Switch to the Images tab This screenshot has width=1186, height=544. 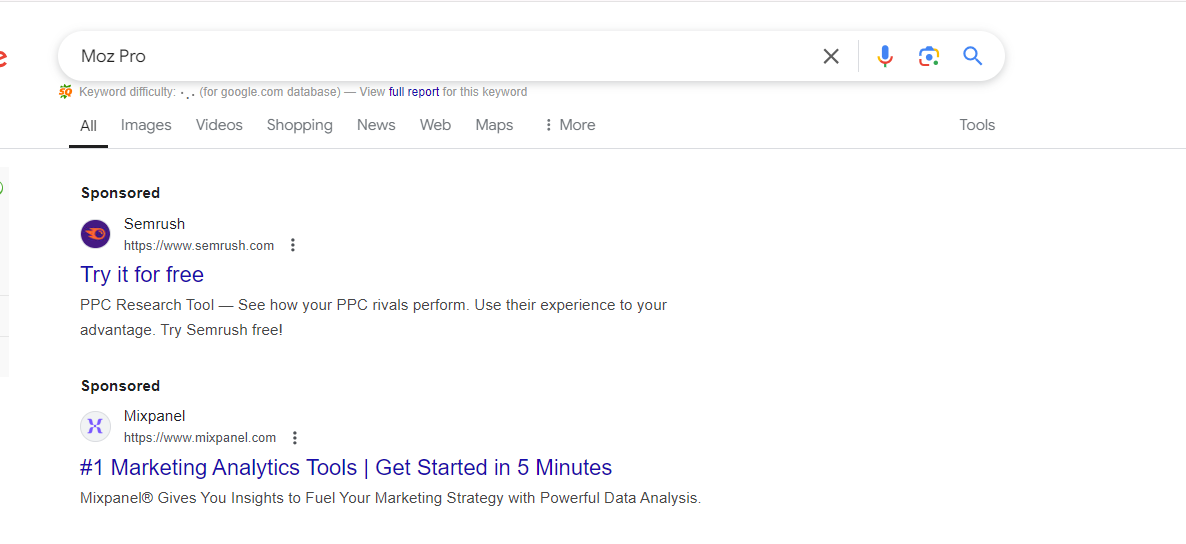[146, 125]
